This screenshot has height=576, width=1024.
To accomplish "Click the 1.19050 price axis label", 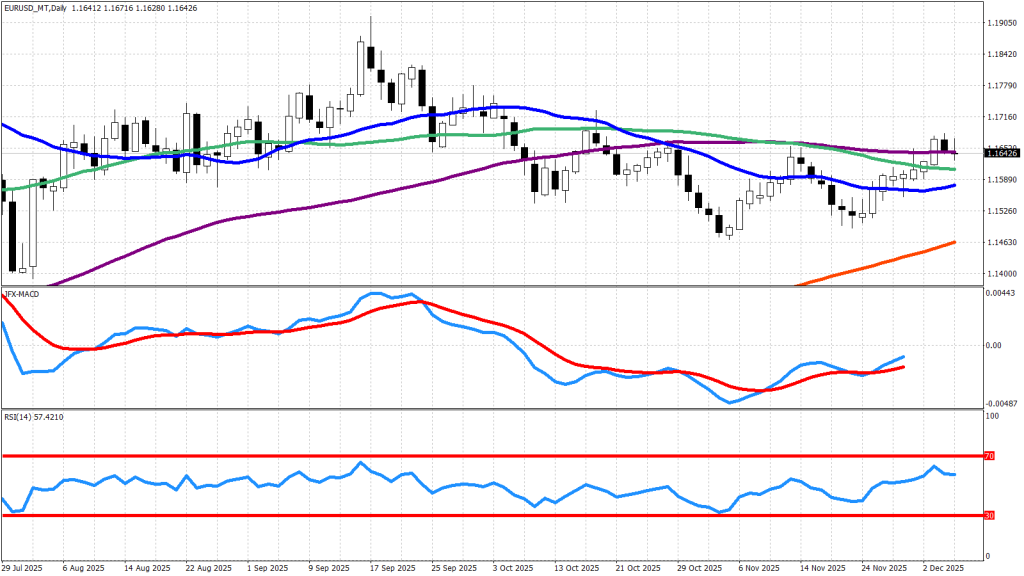I will tap(1001, 22).
